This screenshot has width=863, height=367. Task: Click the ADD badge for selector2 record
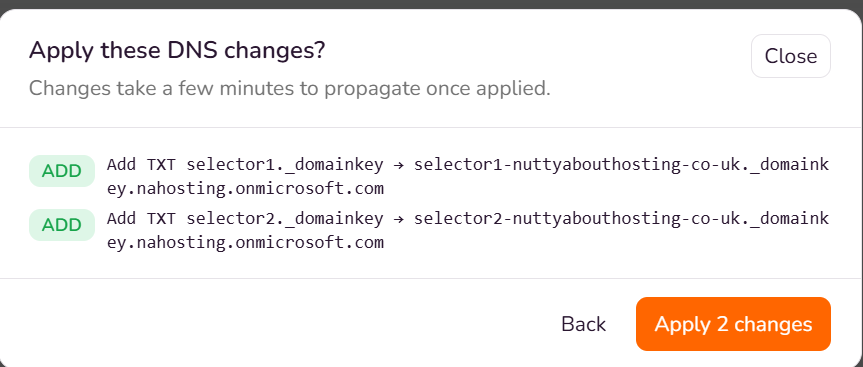click(62, 225)
